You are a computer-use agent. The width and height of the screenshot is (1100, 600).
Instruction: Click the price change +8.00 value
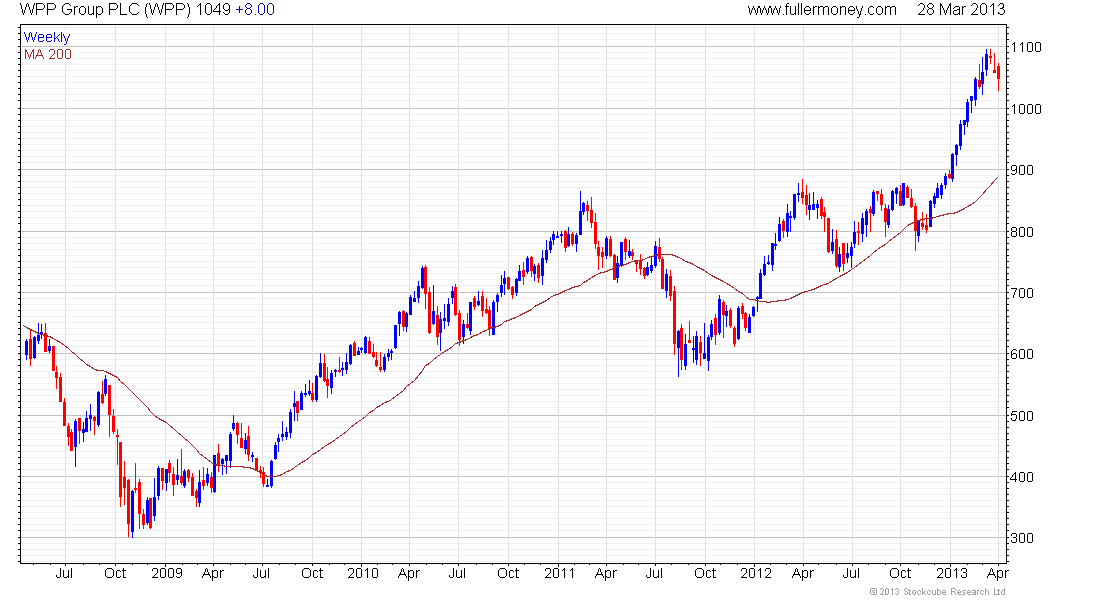tap(255, 10)
